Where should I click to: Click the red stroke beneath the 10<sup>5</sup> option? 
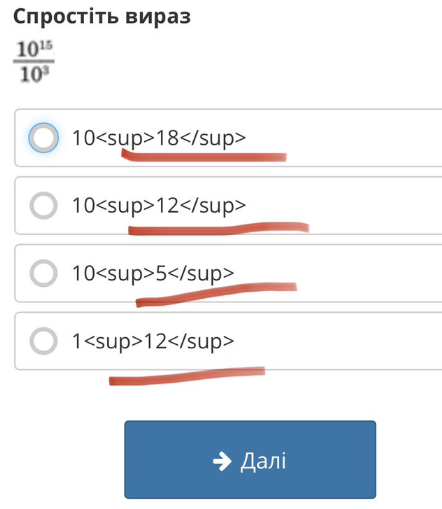216,294
